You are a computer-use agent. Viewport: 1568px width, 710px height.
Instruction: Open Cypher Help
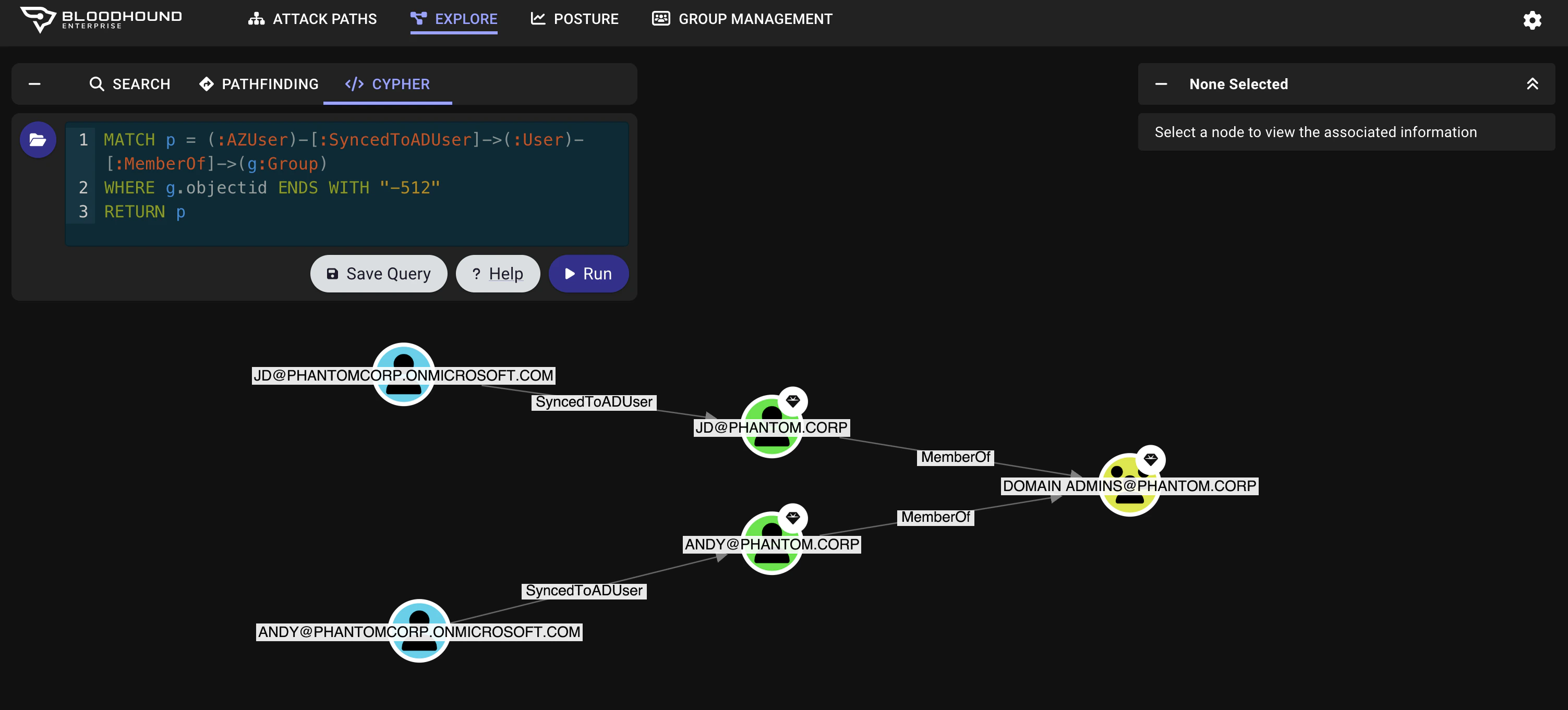point(497,274)
